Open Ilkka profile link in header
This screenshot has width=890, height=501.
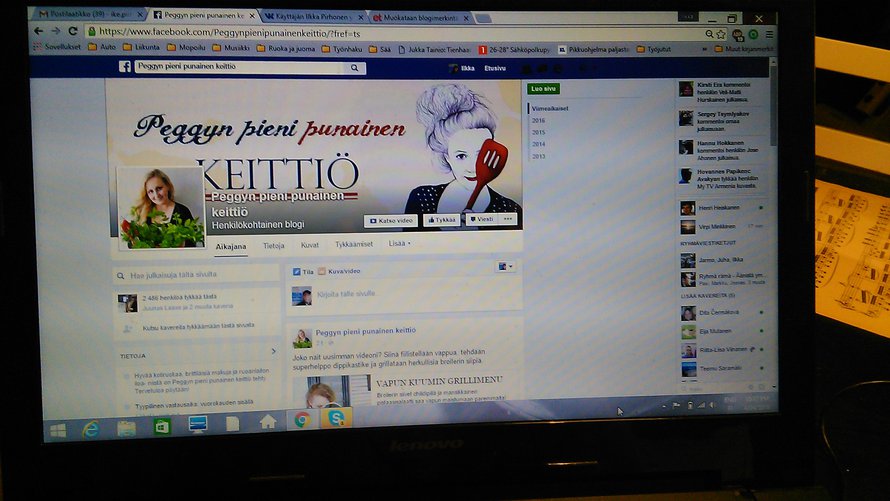462,68
